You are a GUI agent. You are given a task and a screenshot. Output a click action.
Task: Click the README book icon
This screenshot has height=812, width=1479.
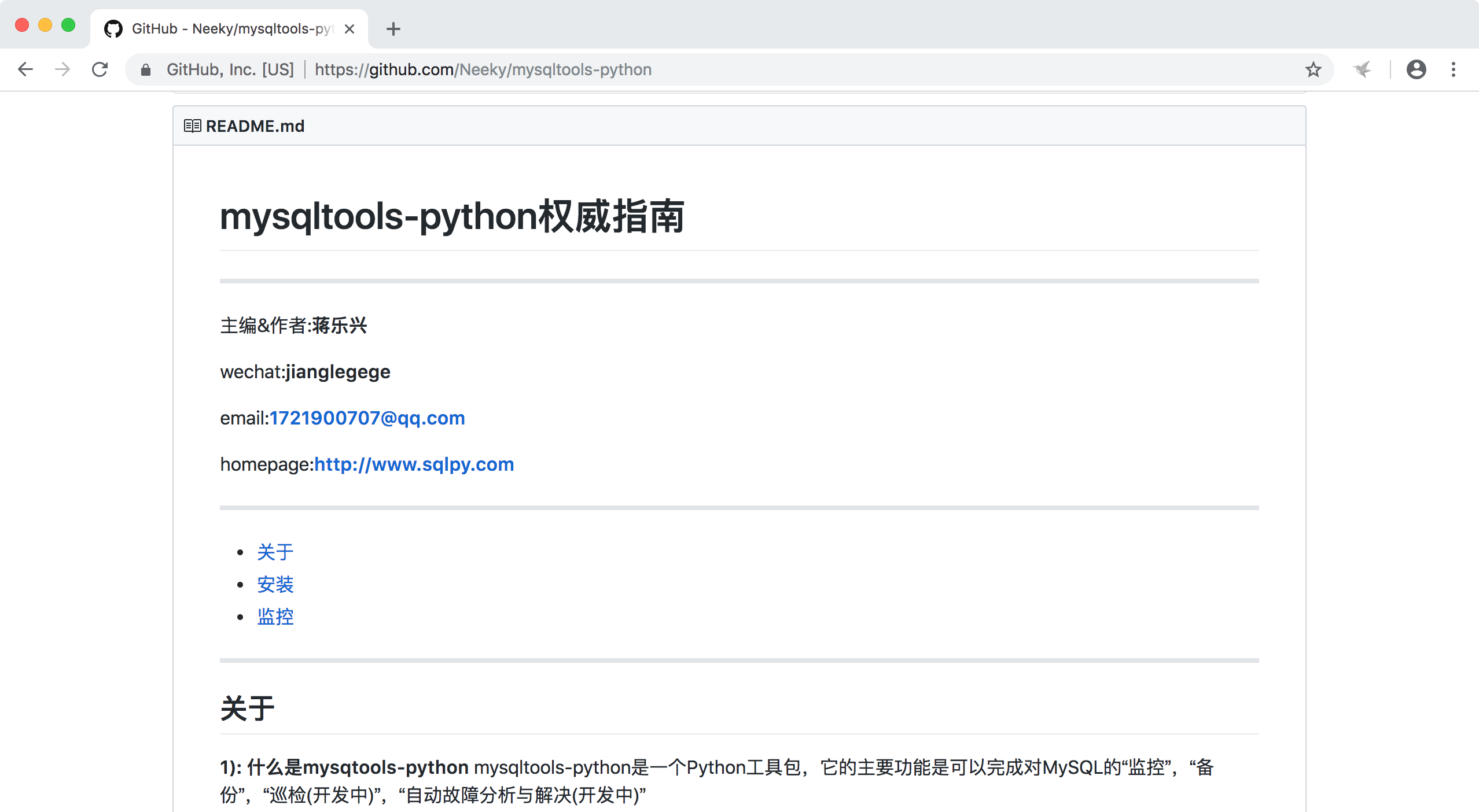point(192,126)
